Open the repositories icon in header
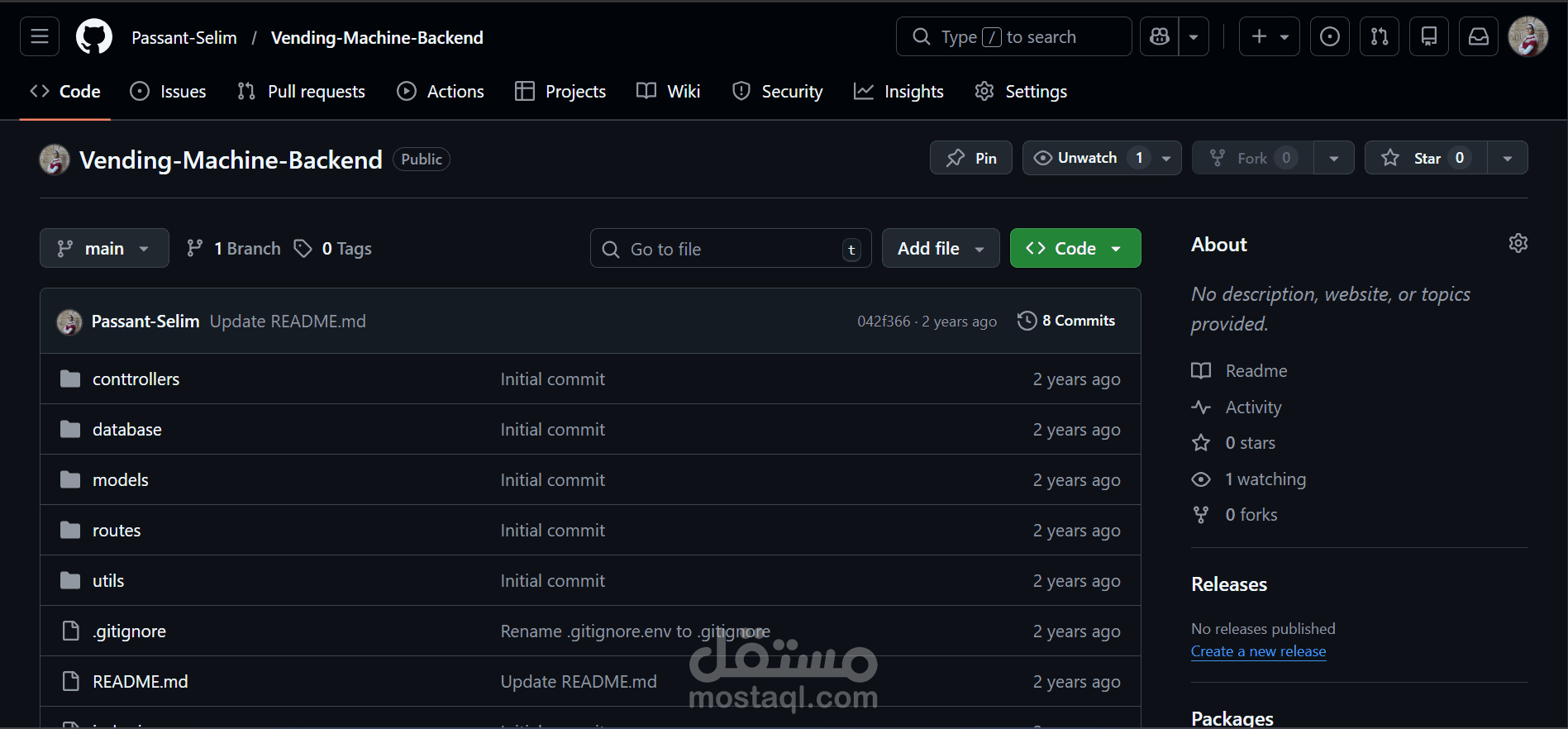The width and height of the screenshot is (1568, 729). coord(1429,37)
